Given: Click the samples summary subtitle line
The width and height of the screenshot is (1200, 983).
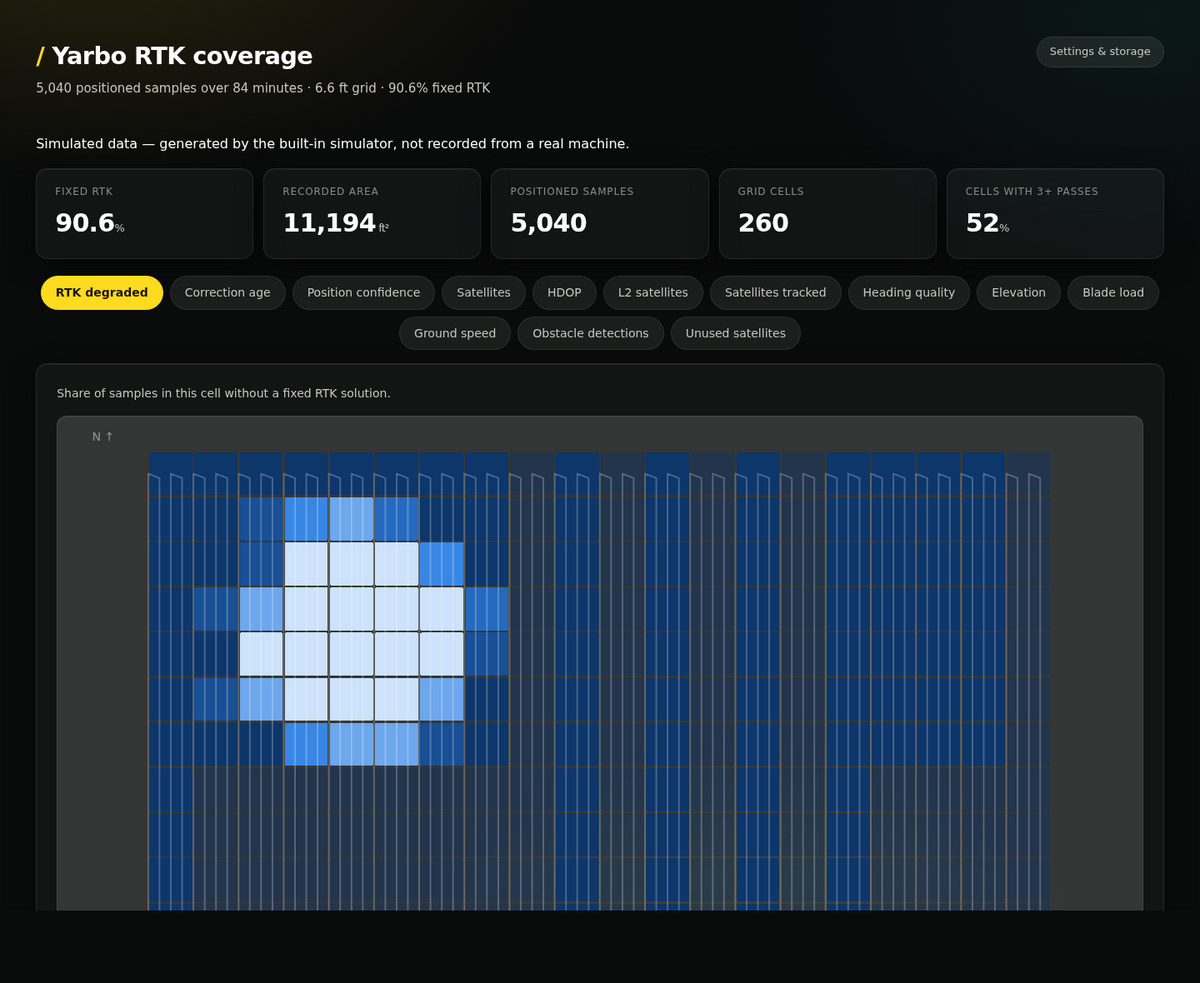Looking at the screenshot, I should coord(263,88).
